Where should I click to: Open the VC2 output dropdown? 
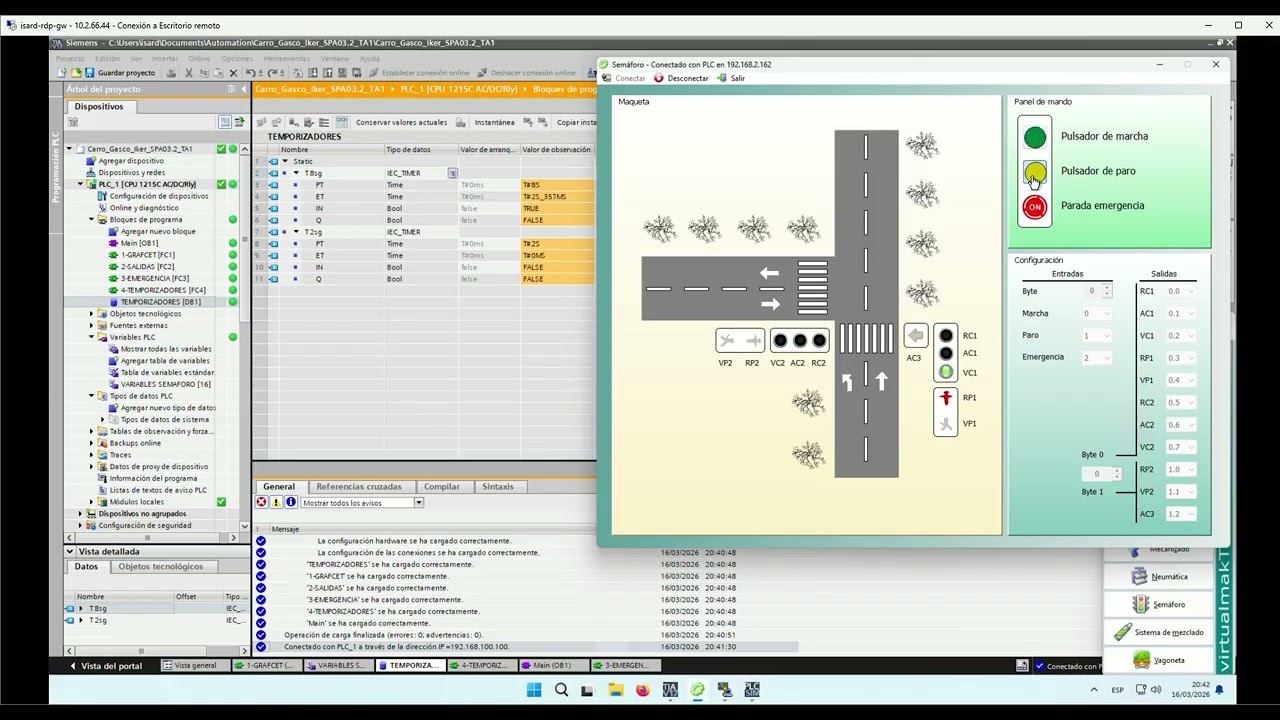point(1181,448)
